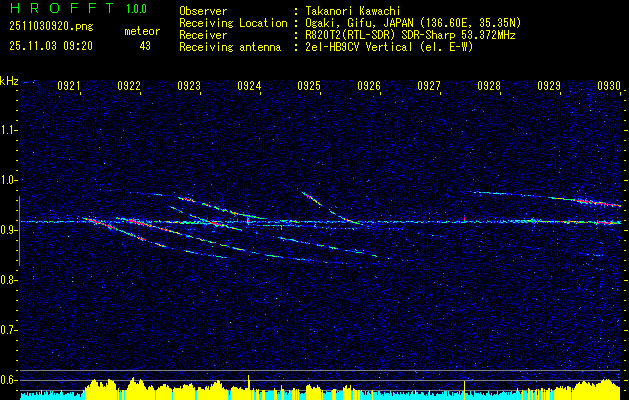Image resolution: width=629 pixels, height=400 pixels.
Task: Click the HROFFT title text
Action: coord(62,8)
